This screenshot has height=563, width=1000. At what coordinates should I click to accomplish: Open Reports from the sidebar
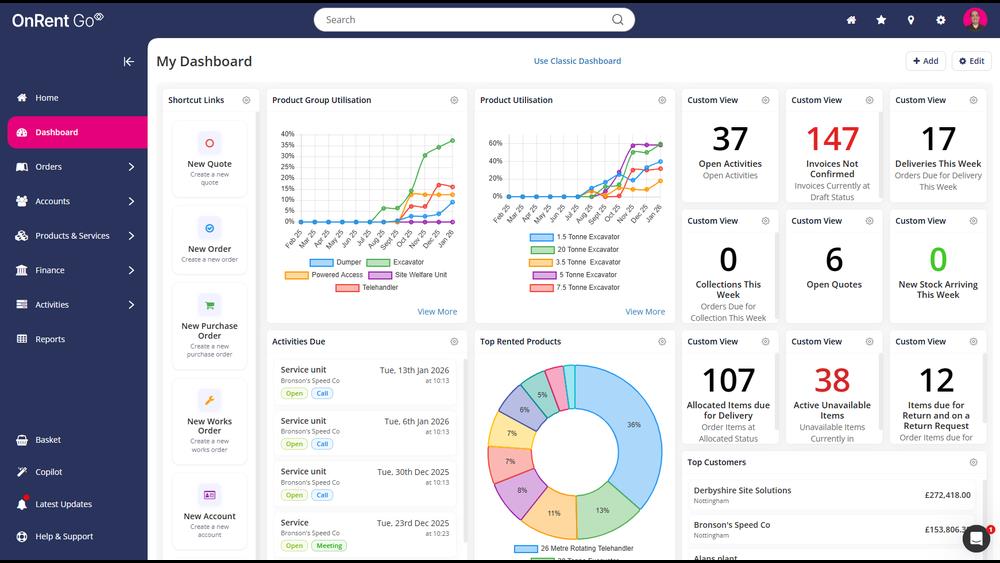[50, 339]
